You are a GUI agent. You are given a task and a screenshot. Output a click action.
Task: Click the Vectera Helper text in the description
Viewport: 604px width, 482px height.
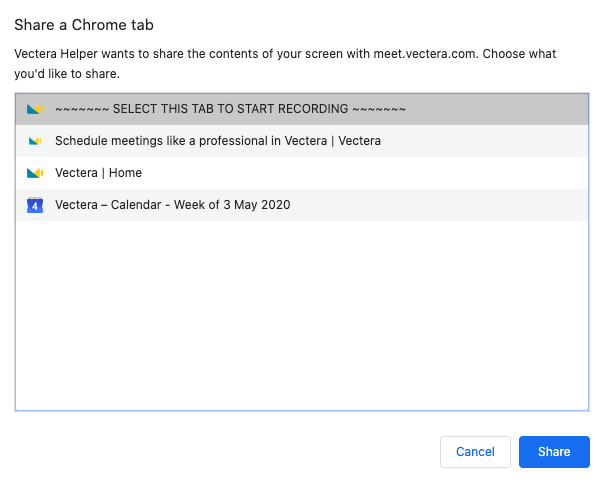[56, 54]
